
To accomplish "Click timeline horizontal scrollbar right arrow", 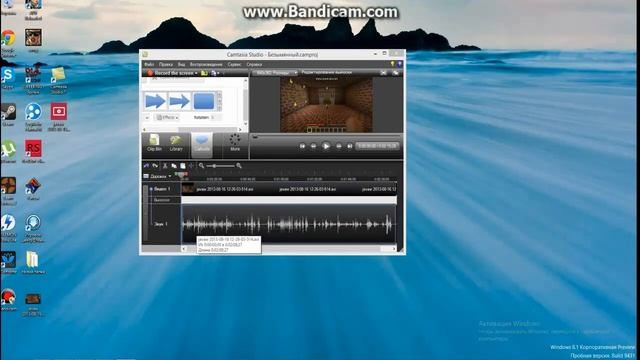I will point(394,249).
